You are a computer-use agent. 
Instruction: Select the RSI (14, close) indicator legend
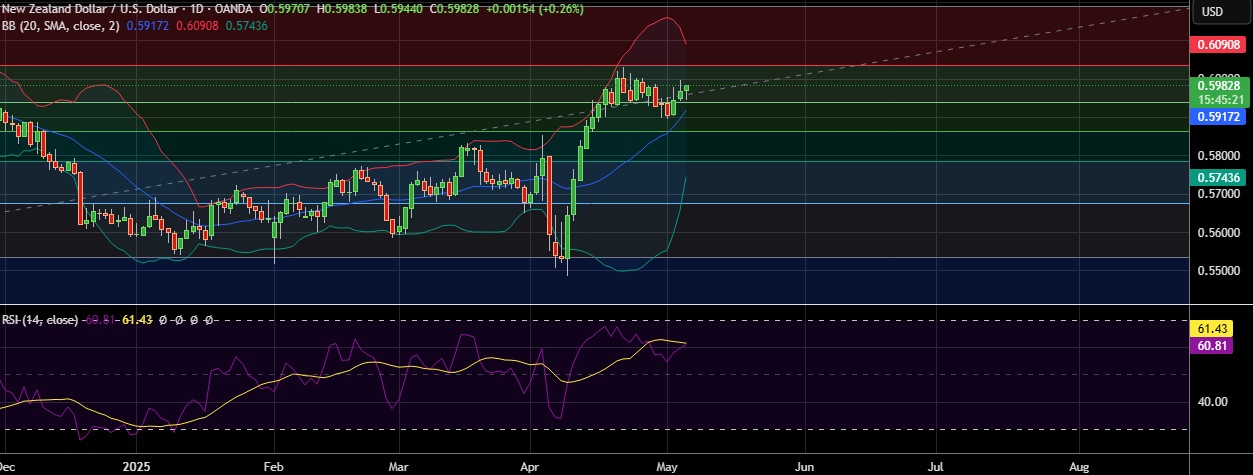[41, 320]
